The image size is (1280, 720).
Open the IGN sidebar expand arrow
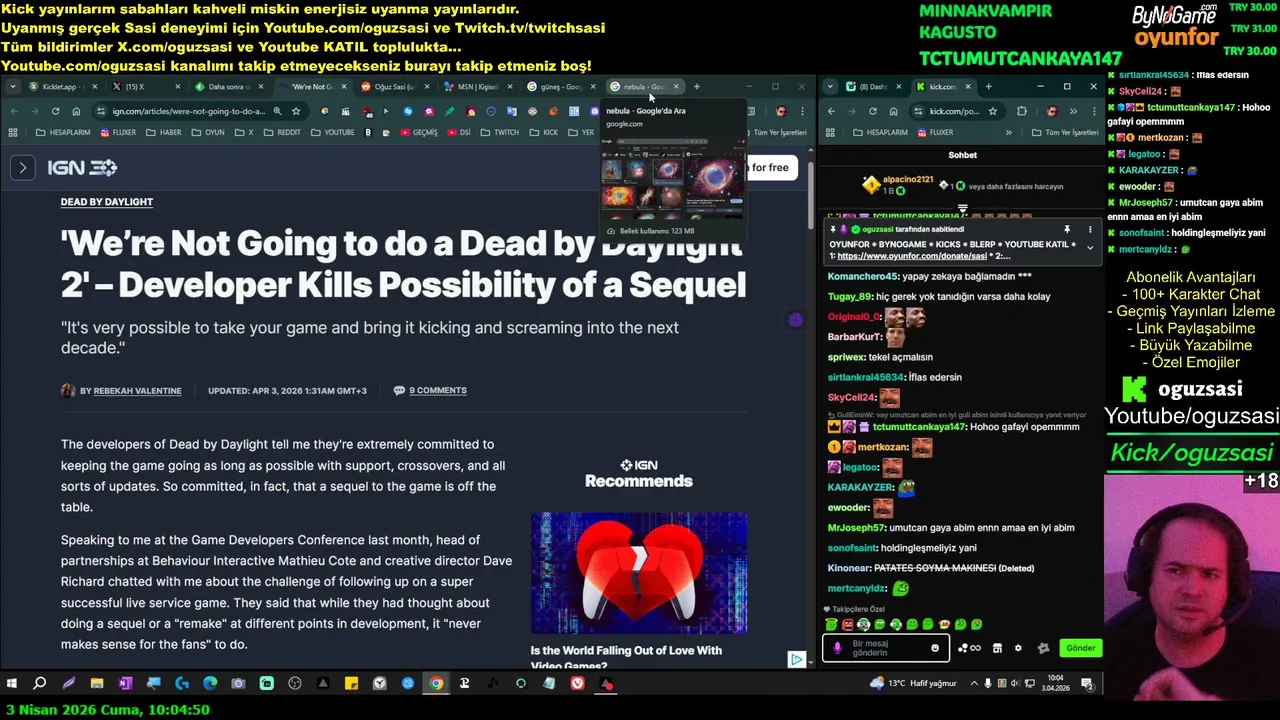tap(23, 168)
